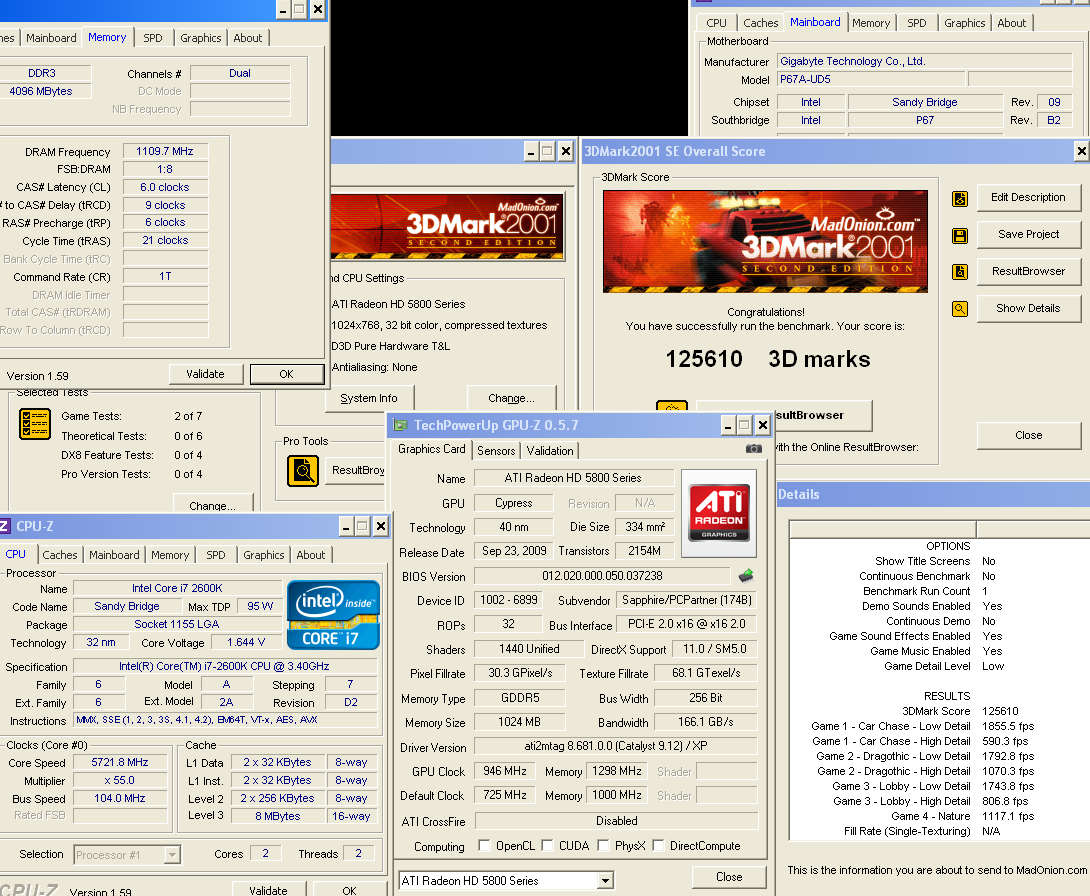This screenshot has height=896, width=1090.
Task: Enable the CUDA checkbox in GPU-Z
Action: click(547, 845)
